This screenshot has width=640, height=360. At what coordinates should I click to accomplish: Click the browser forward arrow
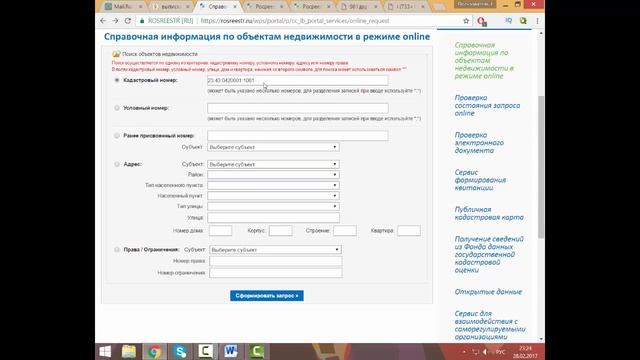(x=115, y=21)
